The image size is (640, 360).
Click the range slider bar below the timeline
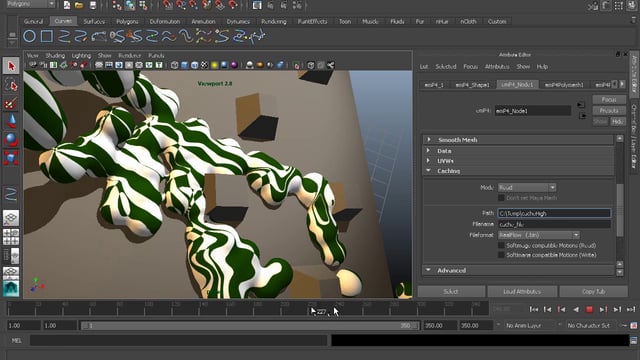[249, 325]
